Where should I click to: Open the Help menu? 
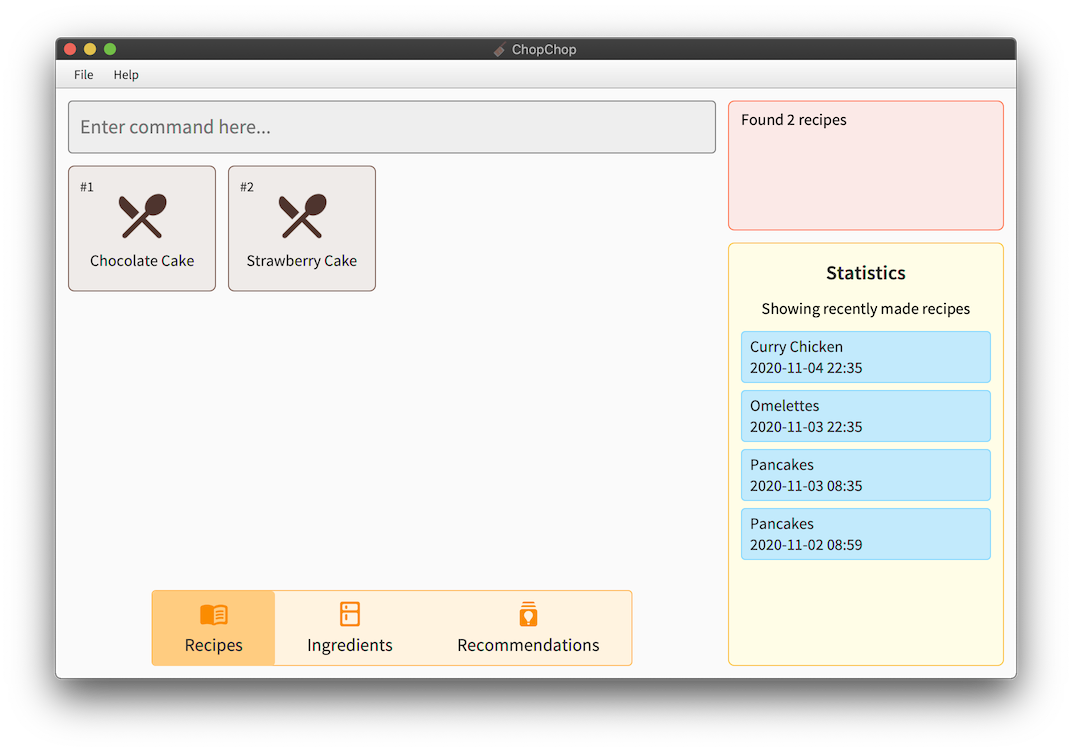tap(126, 75)
